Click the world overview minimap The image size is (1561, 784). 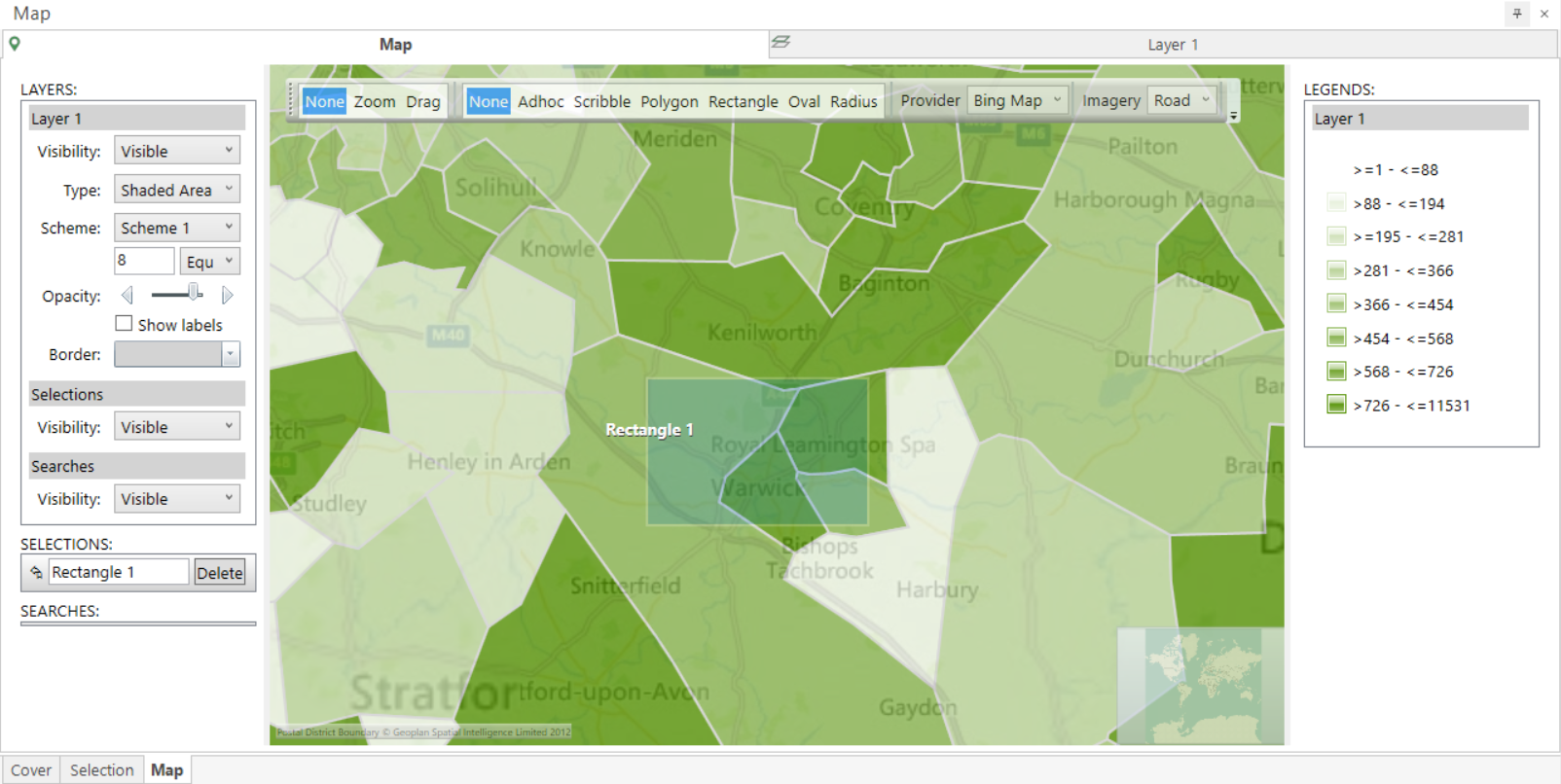[1200, 685]
